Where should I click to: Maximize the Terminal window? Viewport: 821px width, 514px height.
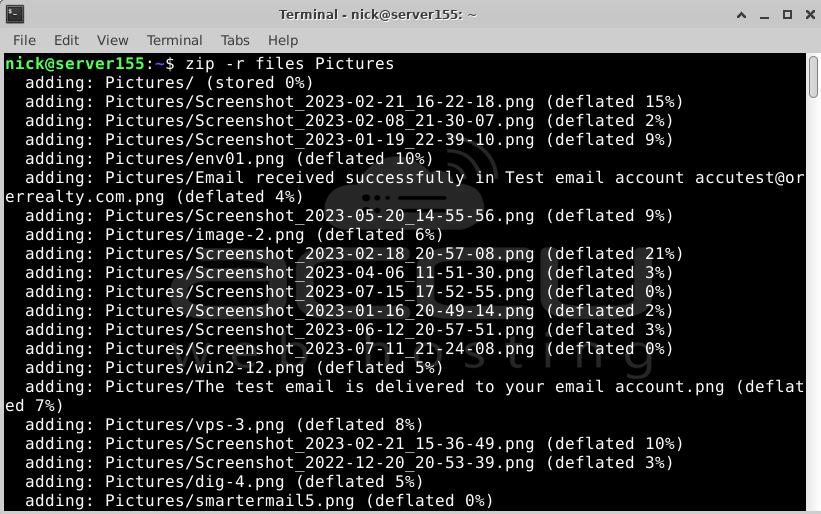(787, 15)
